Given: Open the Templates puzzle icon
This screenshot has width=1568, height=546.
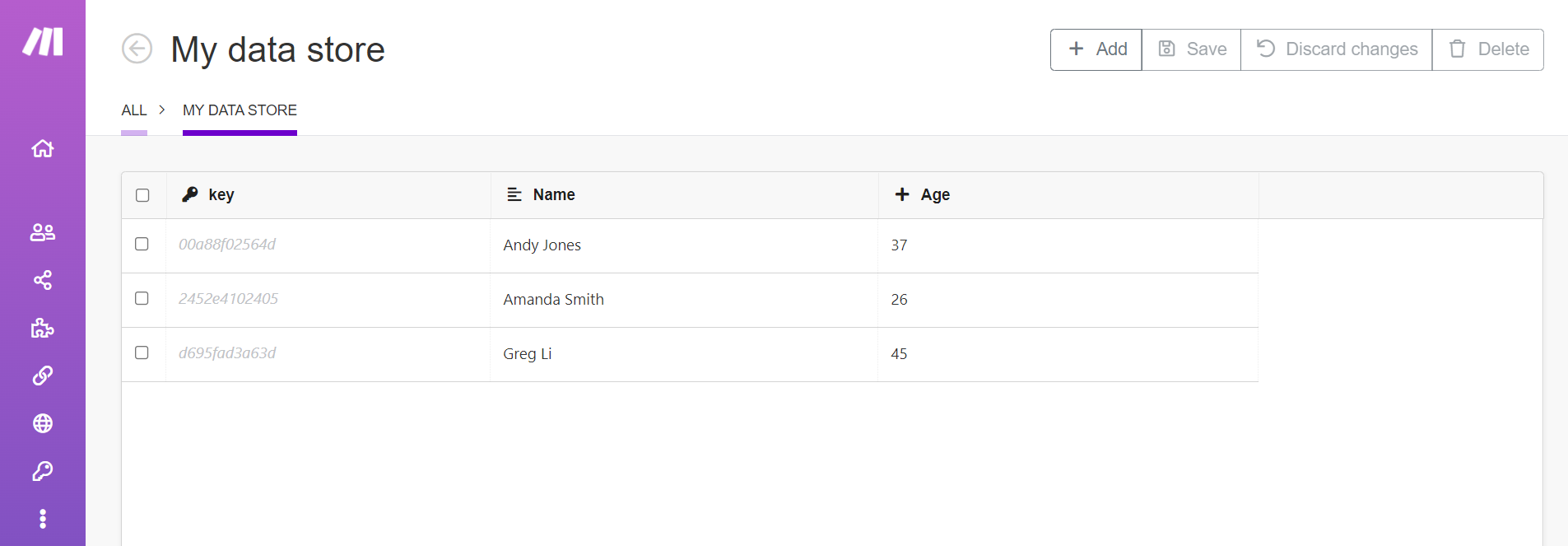Looking at the screenshot, I should pyautogui.click(x=43, y=329).
